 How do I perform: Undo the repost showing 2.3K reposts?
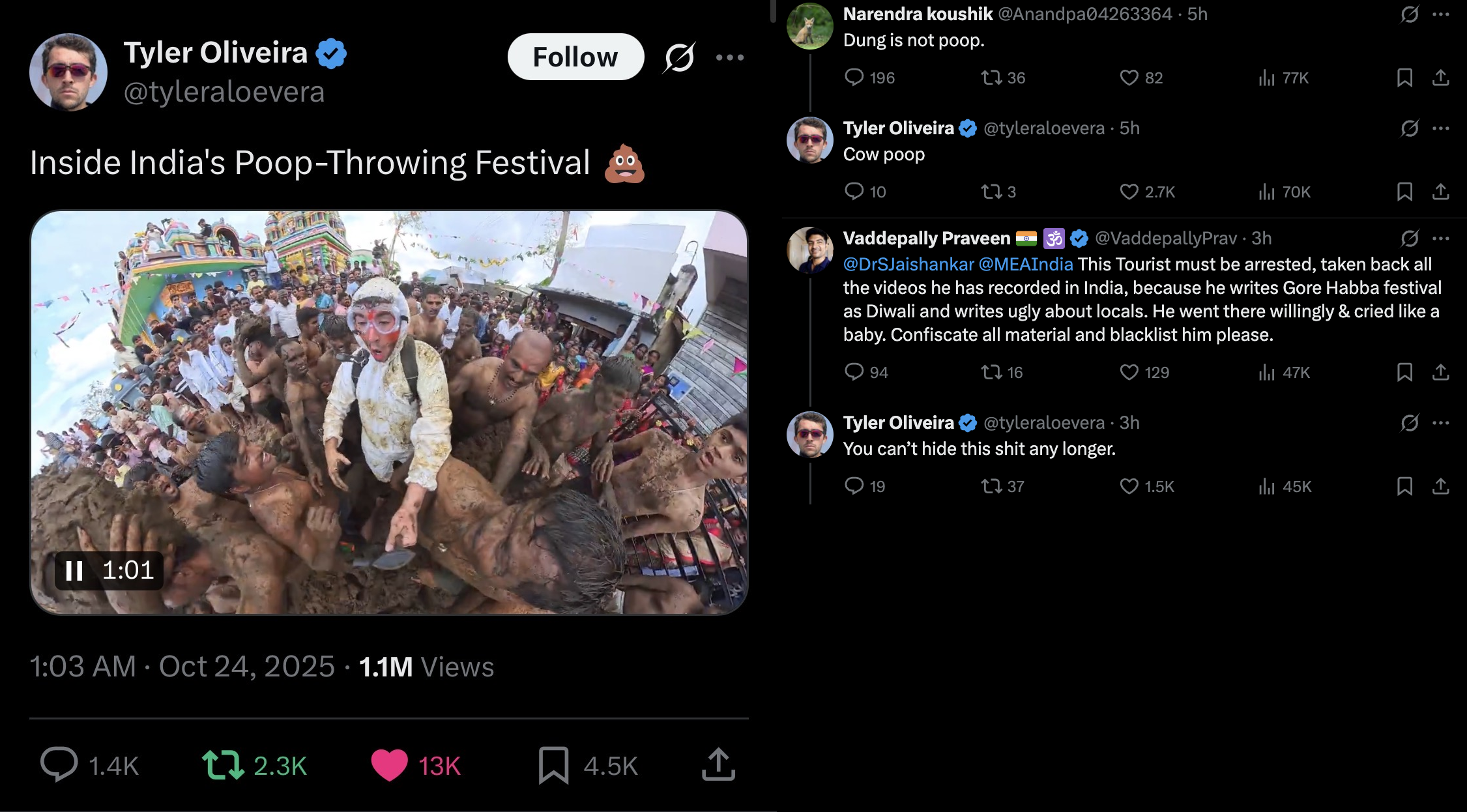point(224,765)
